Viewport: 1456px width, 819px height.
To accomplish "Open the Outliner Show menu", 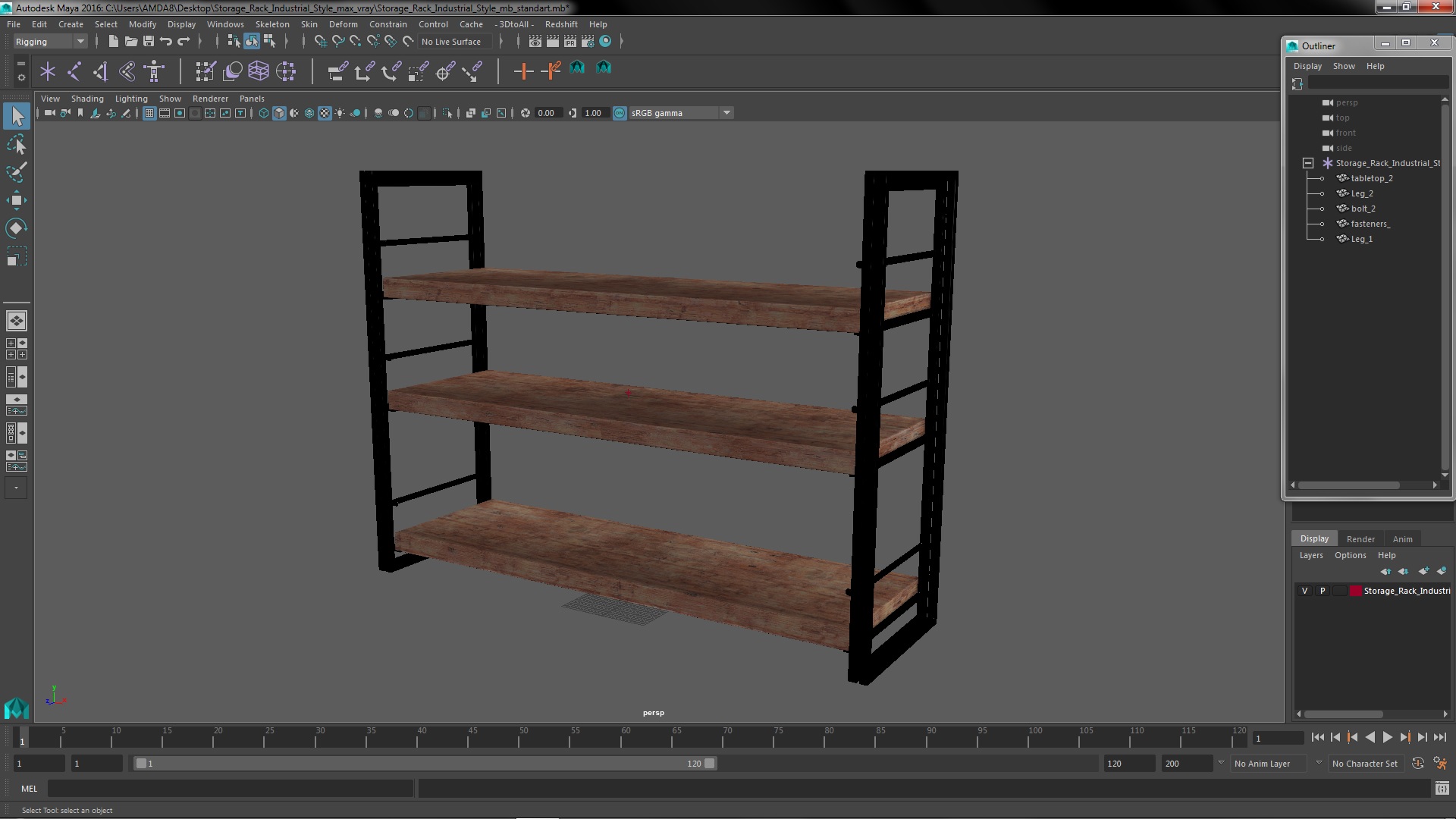I will point(1344,66).
